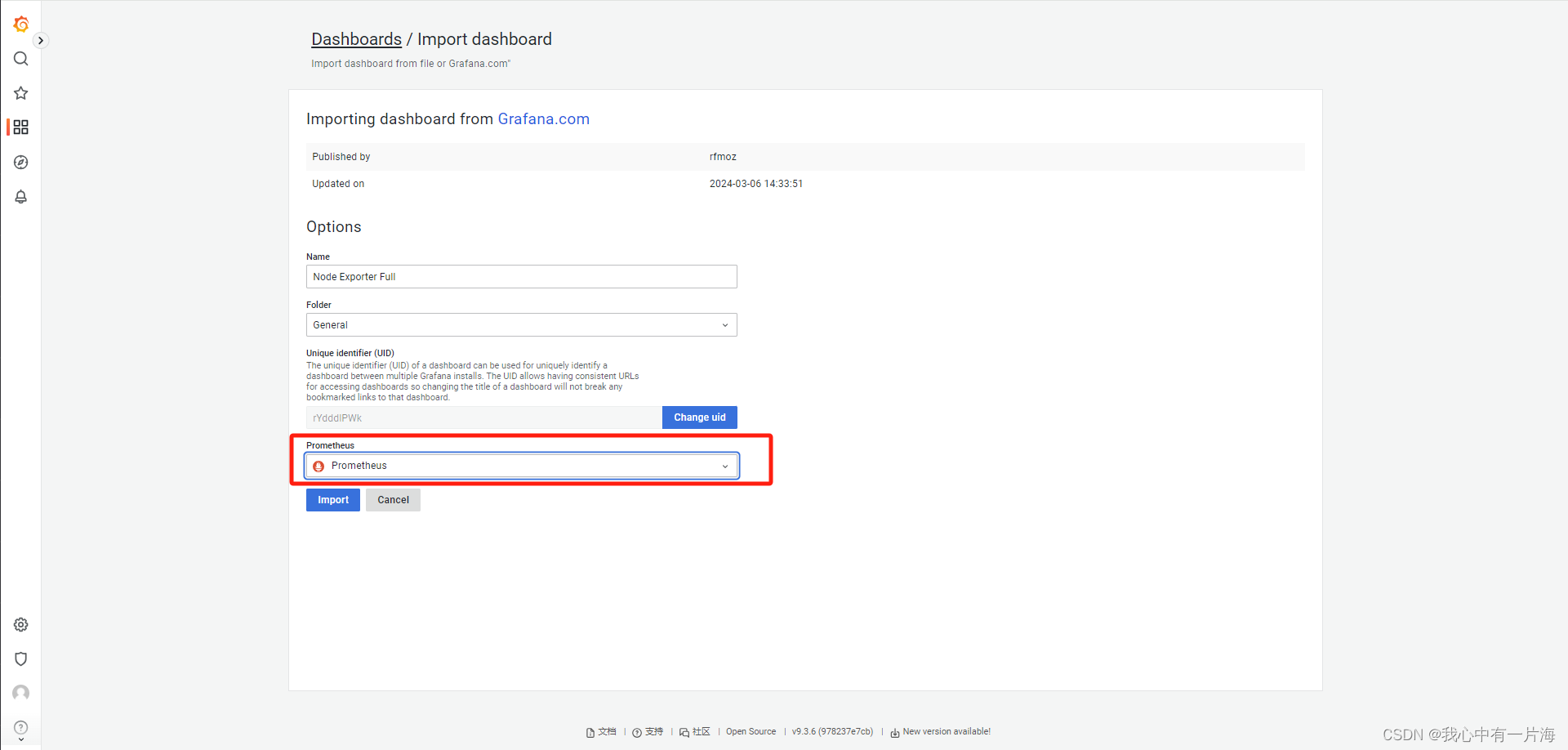Image resolution: width=1568 pixels, height=750 pixels.
Task: Open the search dashboards magnifier icon
Action: click(x=21, y=59)
